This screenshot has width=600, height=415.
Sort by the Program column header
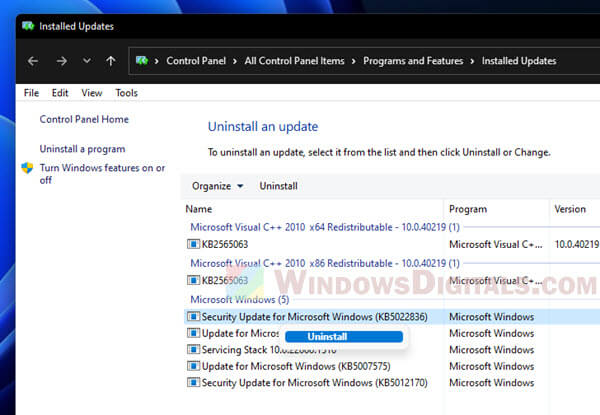coord(468,209)
